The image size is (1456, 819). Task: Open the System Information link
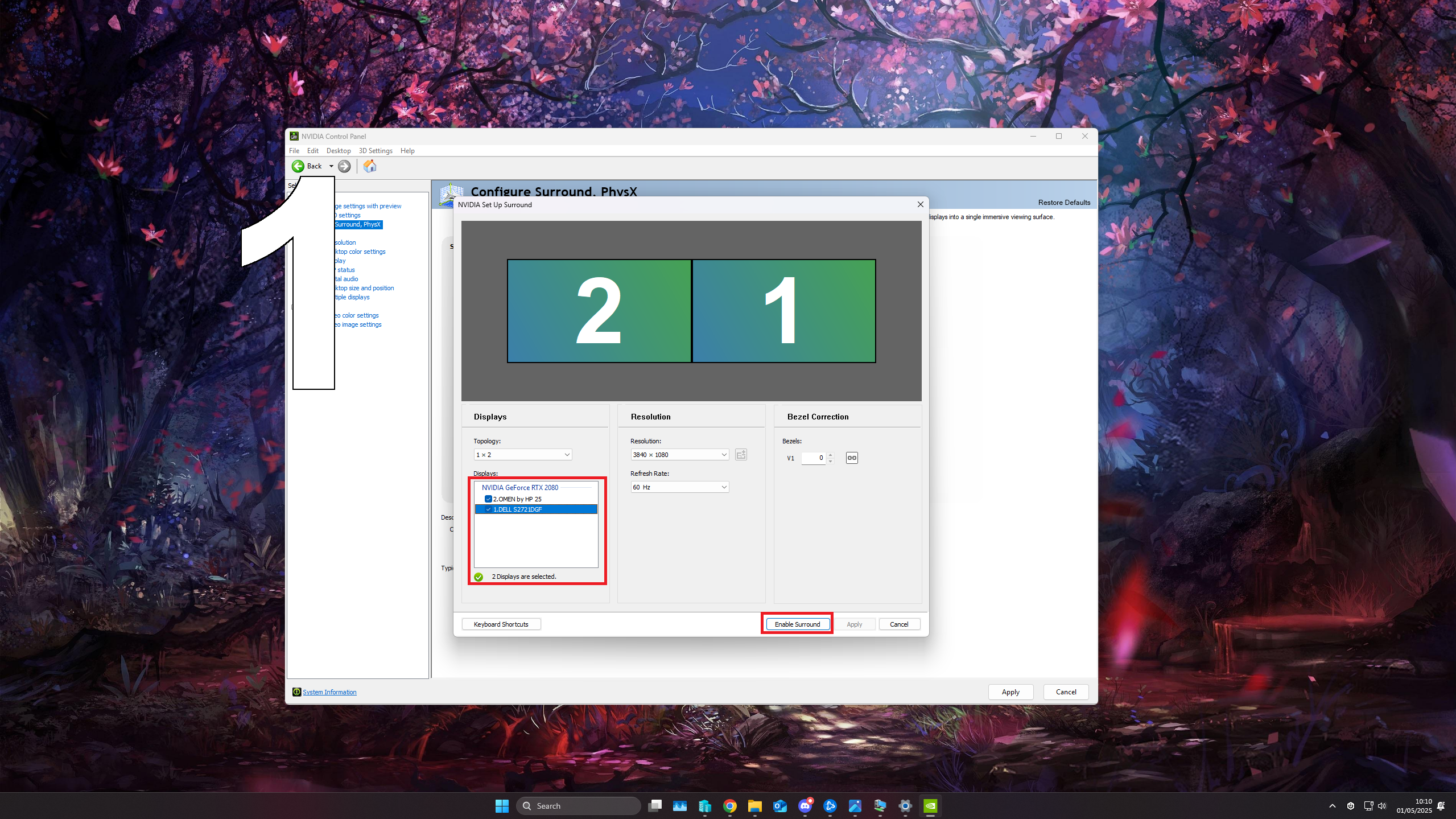329,692
